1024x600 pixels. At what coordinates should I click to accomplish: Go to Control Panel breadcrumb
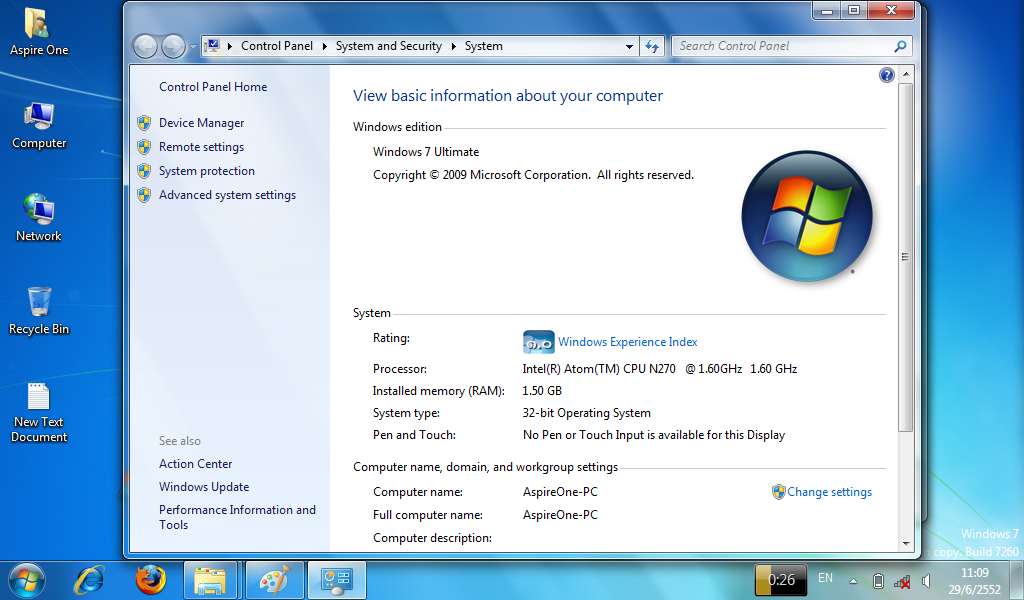pos(277,46)
